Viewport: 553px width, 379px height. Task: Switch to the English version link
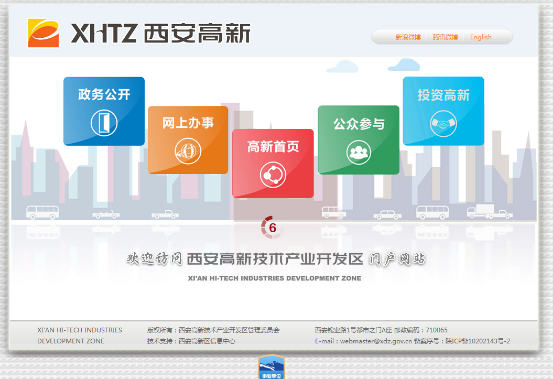481,37
